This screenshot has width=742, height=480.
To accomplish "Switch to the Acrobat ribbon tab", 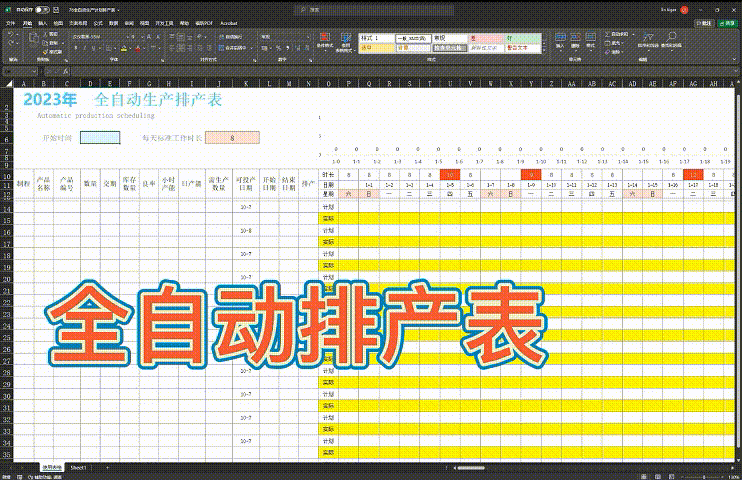I will [x=229, y=23].
